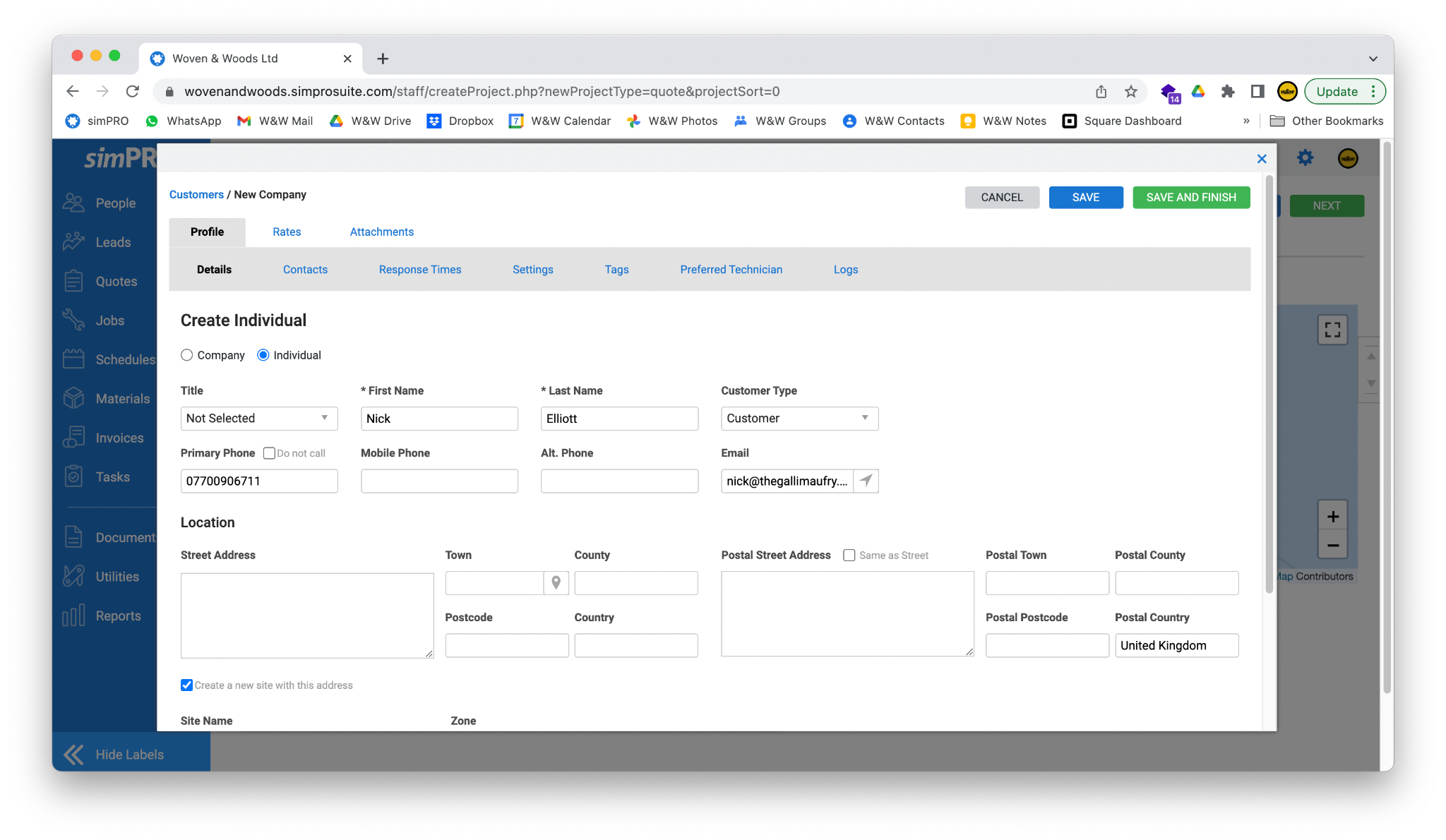Open the Invoices sidebar icon
The image size is (1446, 840).
(73, 438)
